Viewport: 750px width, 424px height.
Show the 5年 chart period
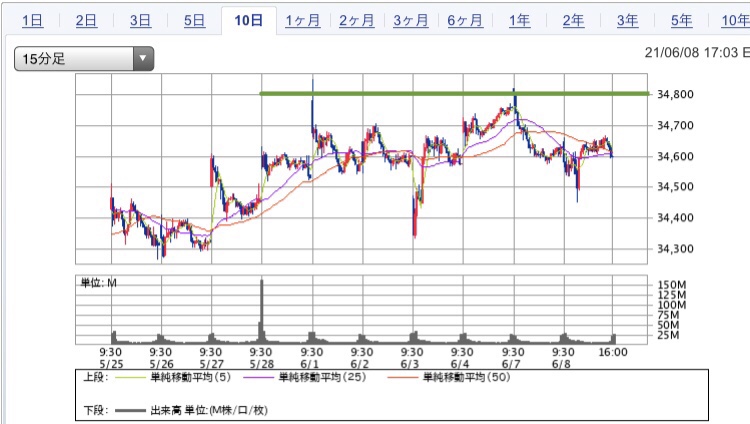coord(681,21)
